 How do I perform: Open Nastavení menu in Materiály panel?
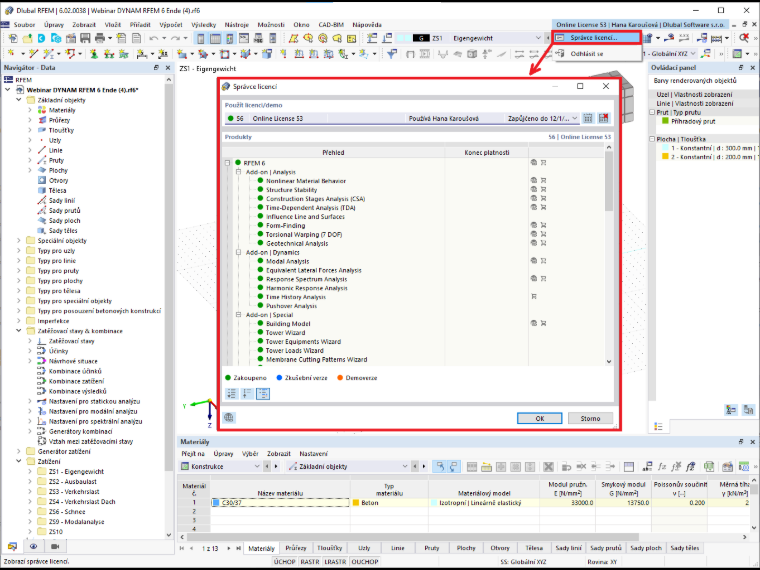click(313, 454)
